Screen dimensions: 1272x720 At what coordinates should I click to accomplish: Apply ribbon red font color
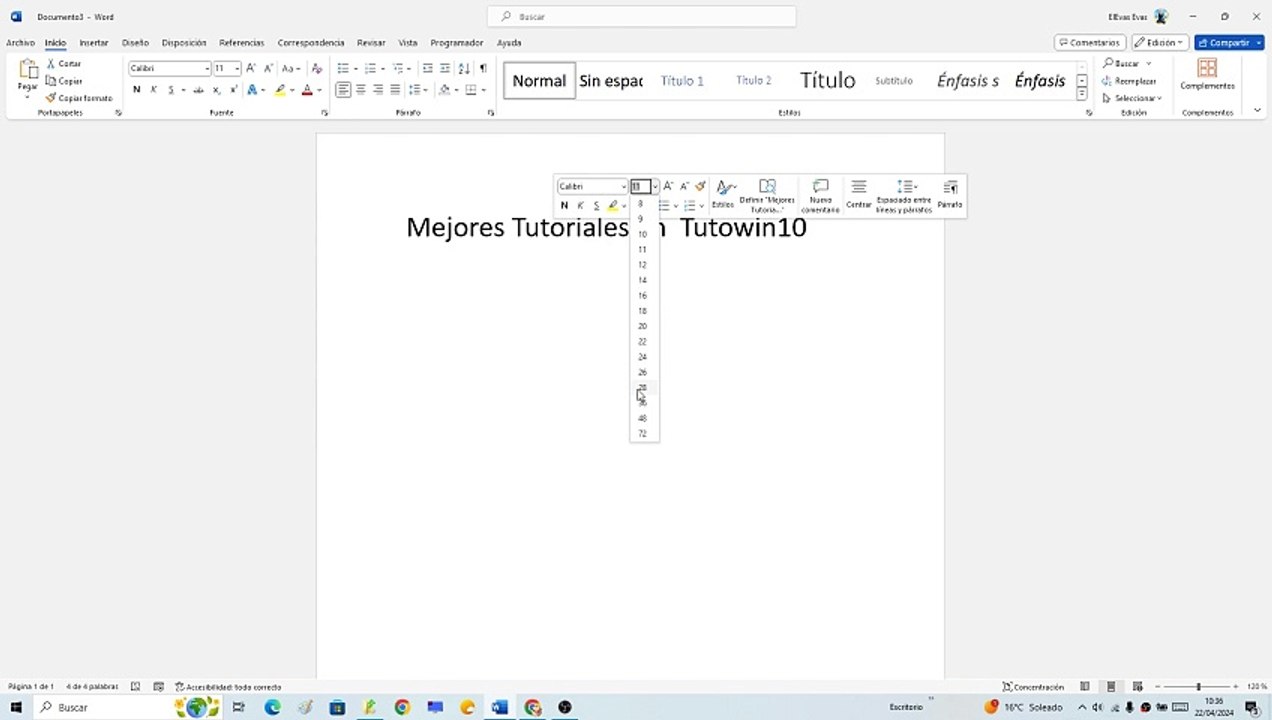(307, 90)
